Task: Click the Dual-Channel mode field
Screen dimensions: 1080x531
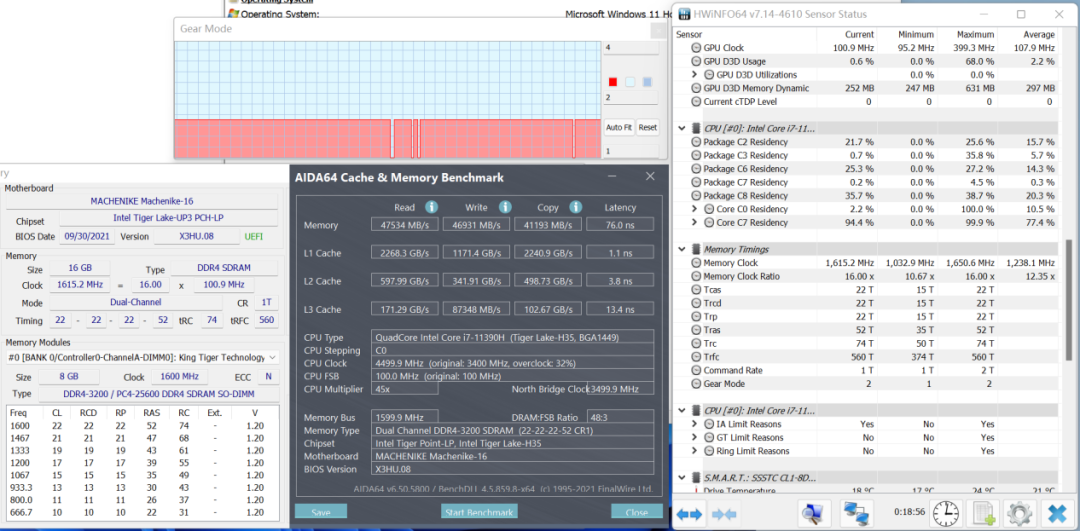Action: (x=136, y=302)
